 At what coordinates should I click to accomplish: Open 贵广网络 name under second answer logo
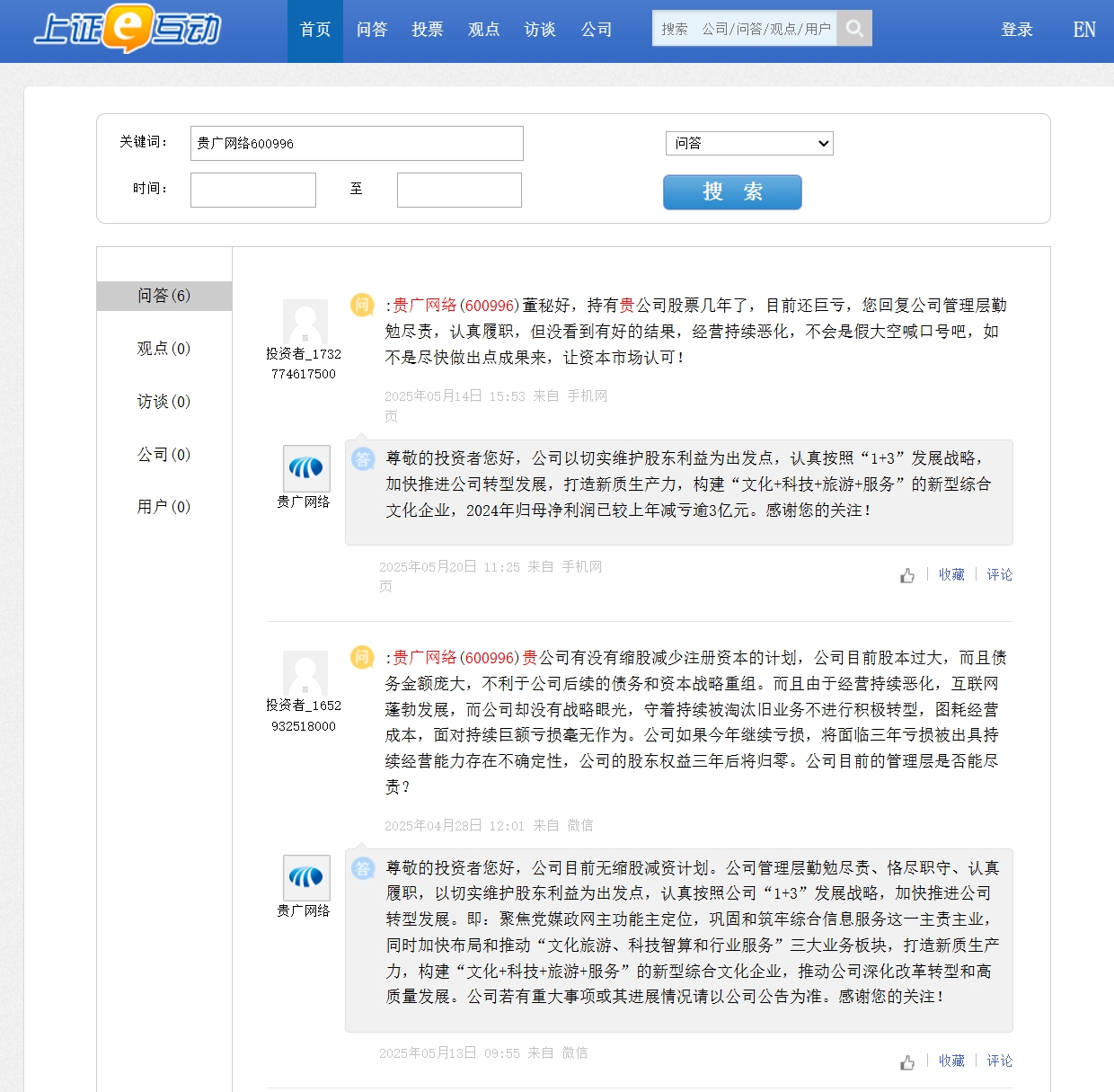click(304, 911)
